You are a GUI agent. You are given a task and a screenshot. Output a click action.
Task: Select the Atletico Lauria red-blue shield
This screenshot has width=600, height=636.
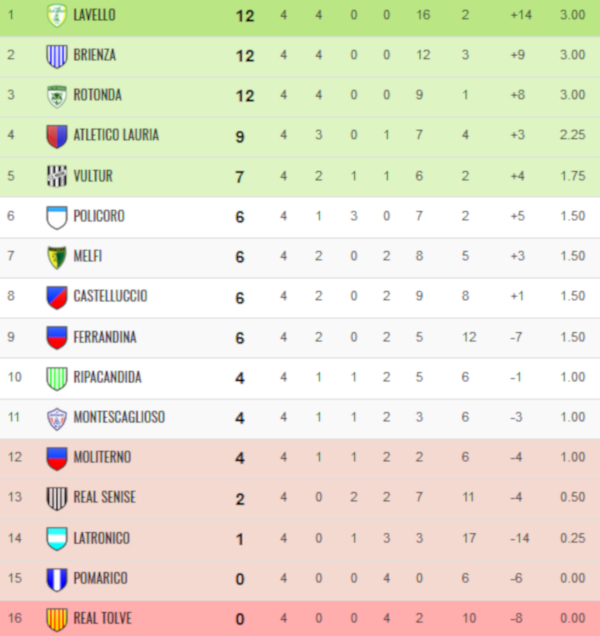[57, 136]
